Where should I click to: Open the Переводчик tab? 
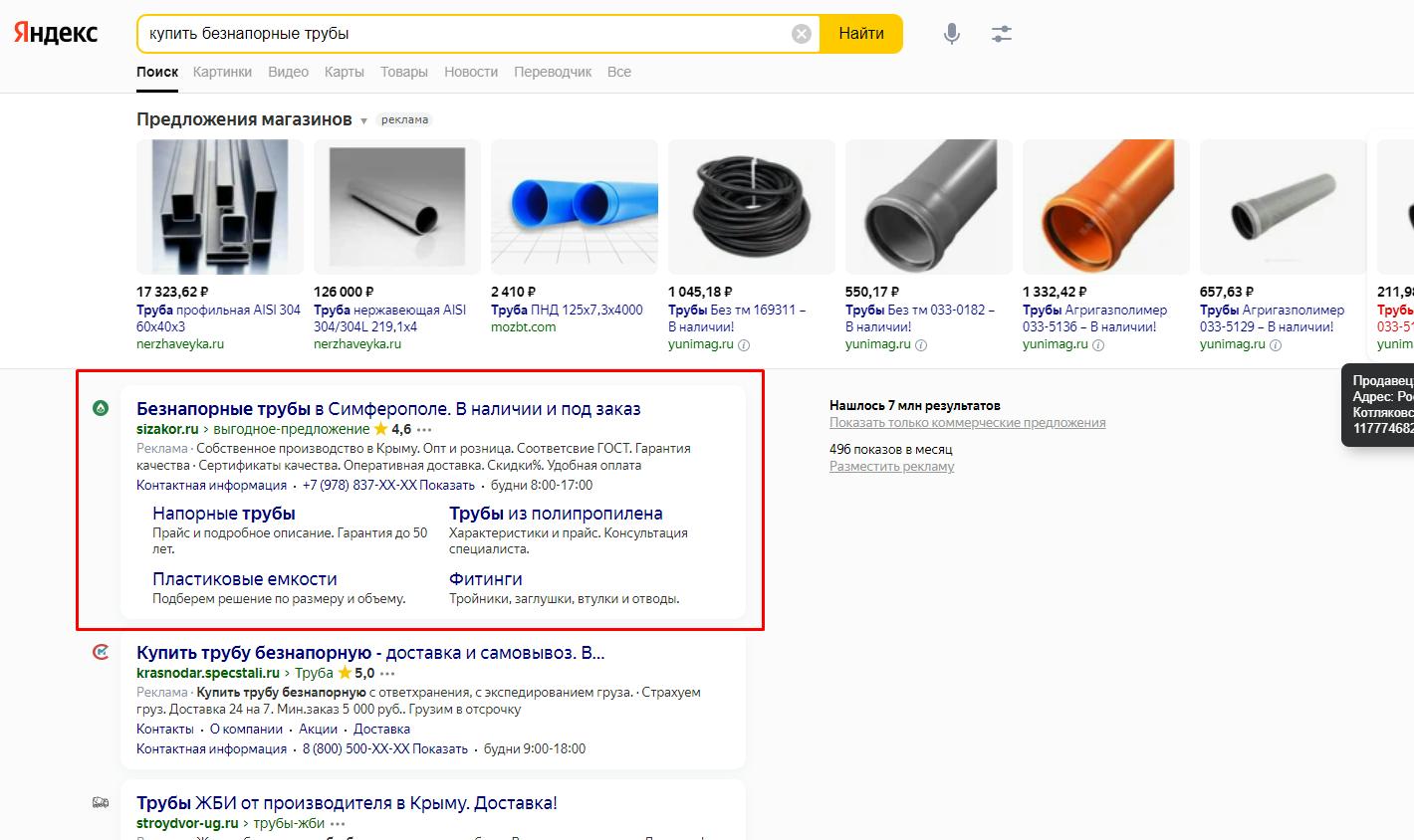(553, 72)
